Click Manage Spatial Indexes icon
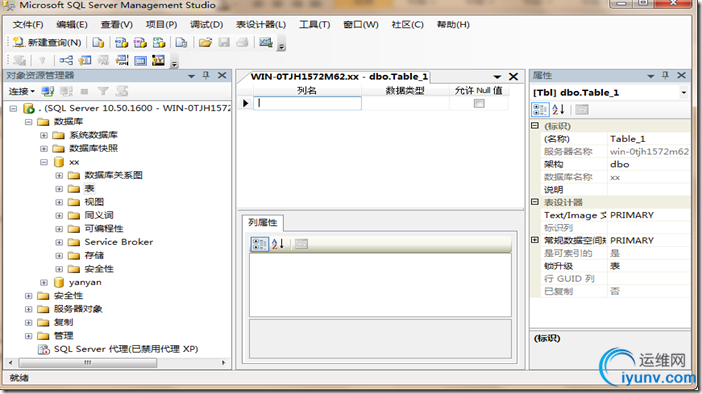 [x=158, y=60]
